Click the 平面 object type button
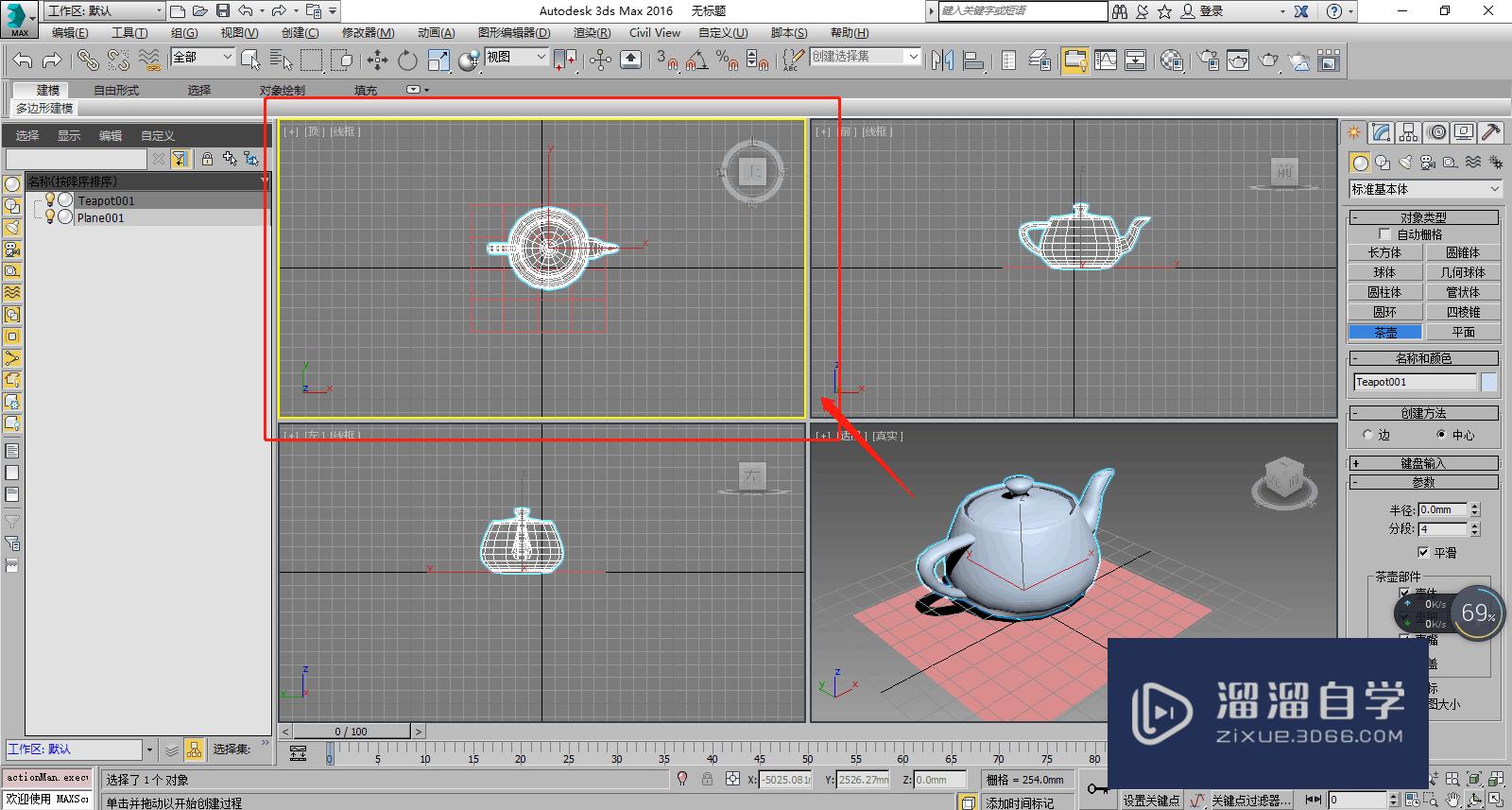 (1463, 332)
